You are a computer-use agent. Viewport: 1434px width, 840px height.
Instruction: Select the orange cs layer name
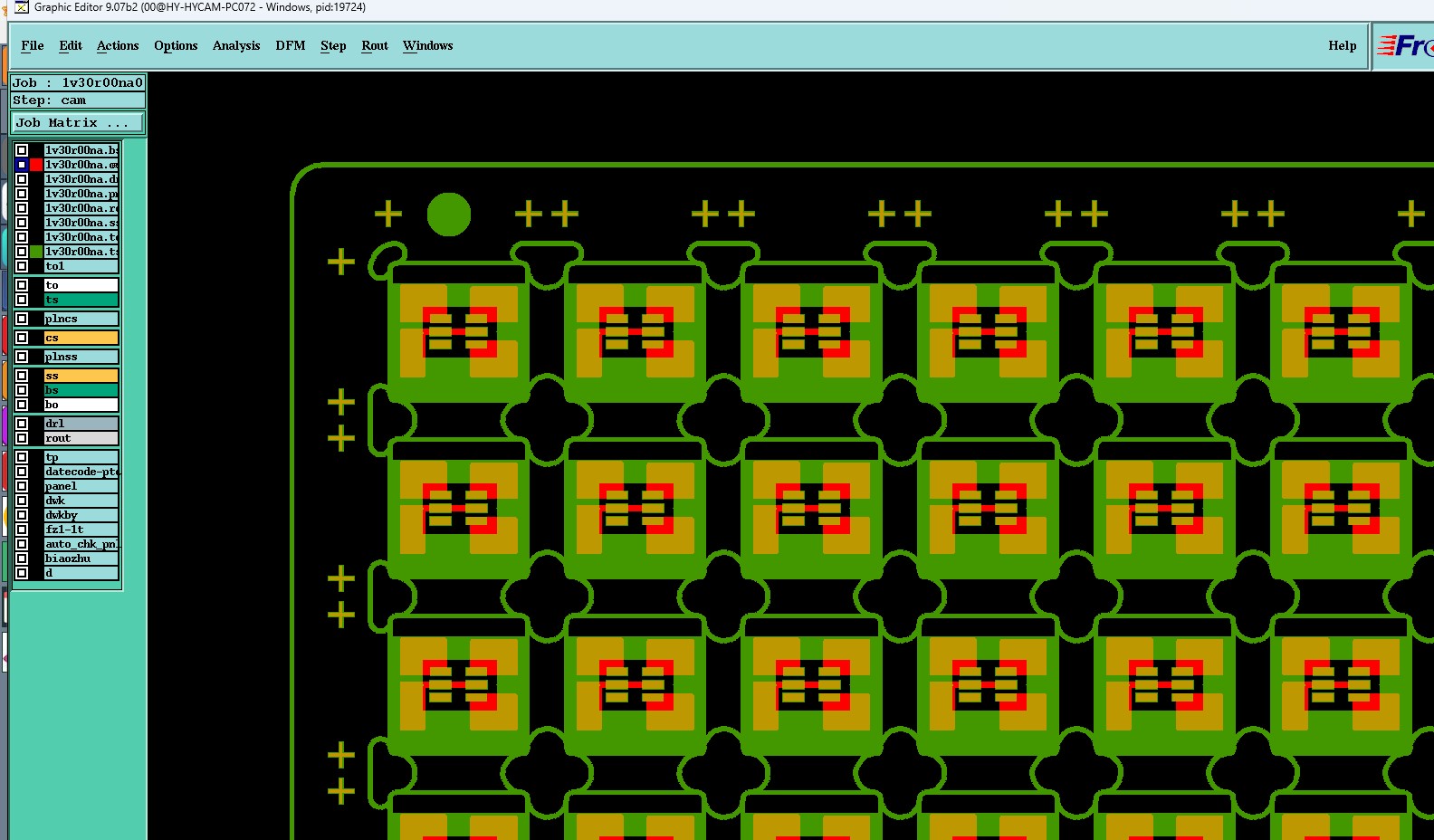point(81,338)
